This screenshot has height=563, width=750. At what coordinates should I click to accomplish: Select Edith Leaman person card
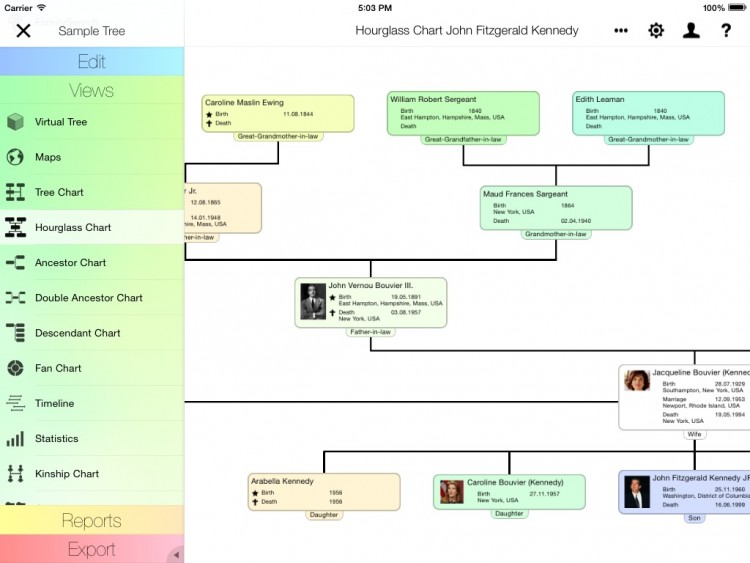coord(648,113)
